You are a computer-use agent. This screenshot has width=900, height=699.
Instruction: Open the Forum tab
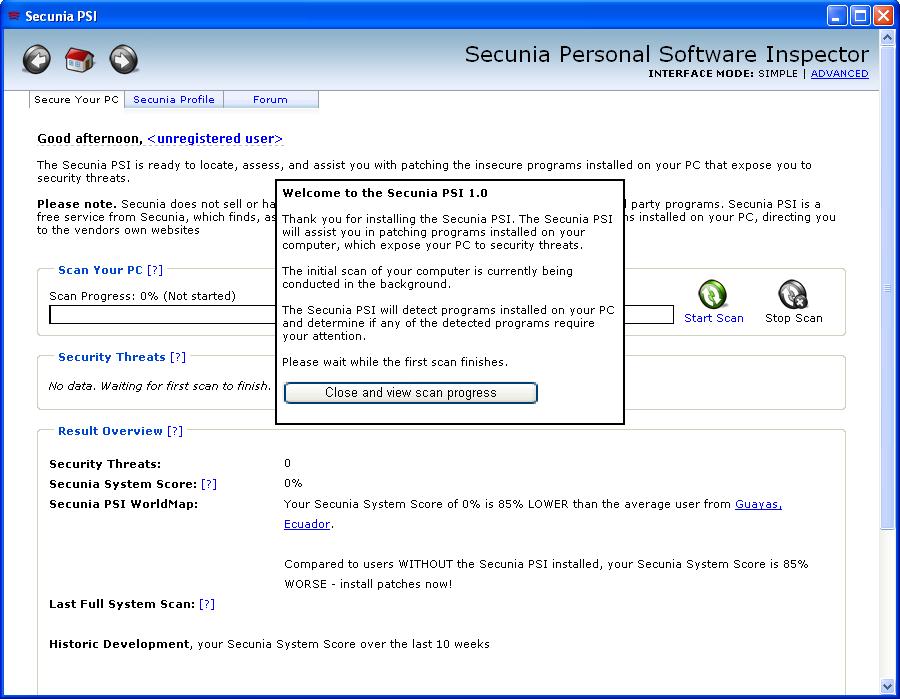(x=270, y=99)
